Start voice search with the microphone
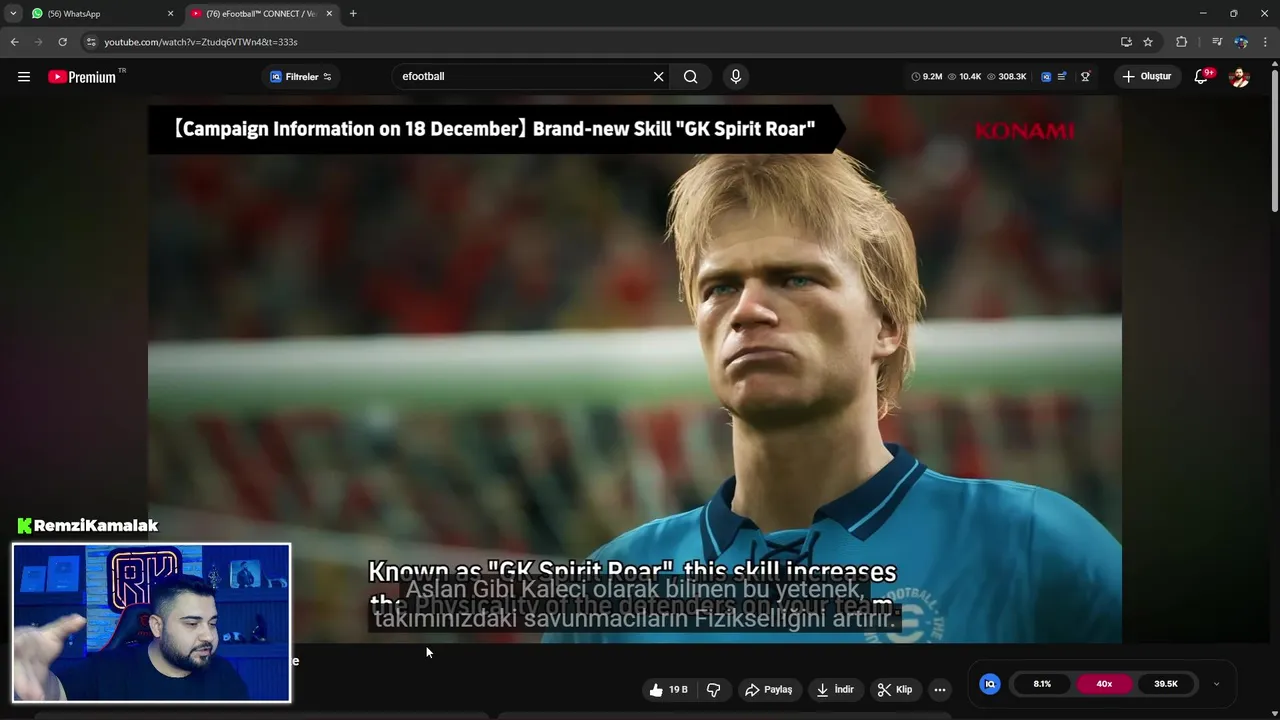The height and width of the screenshot is (720, 1280). [x=736, y=77]
